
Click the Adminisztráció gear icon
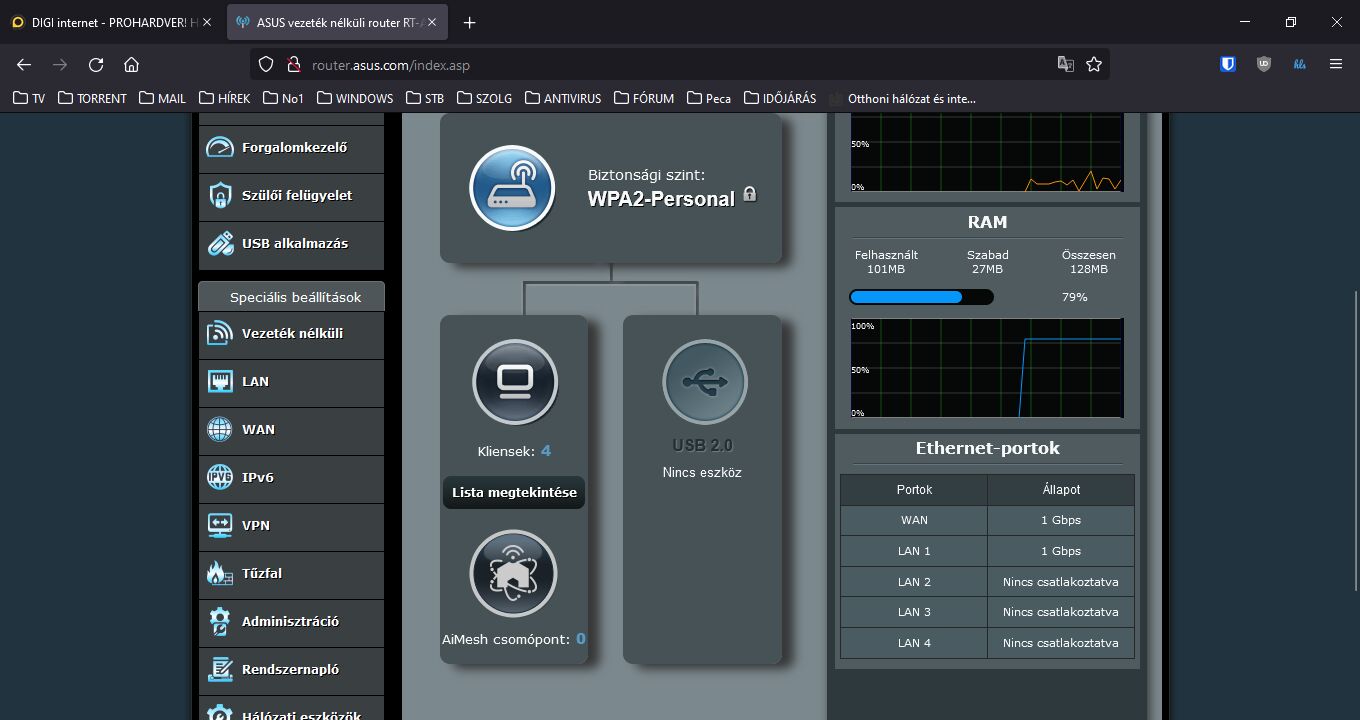point(220,621)
